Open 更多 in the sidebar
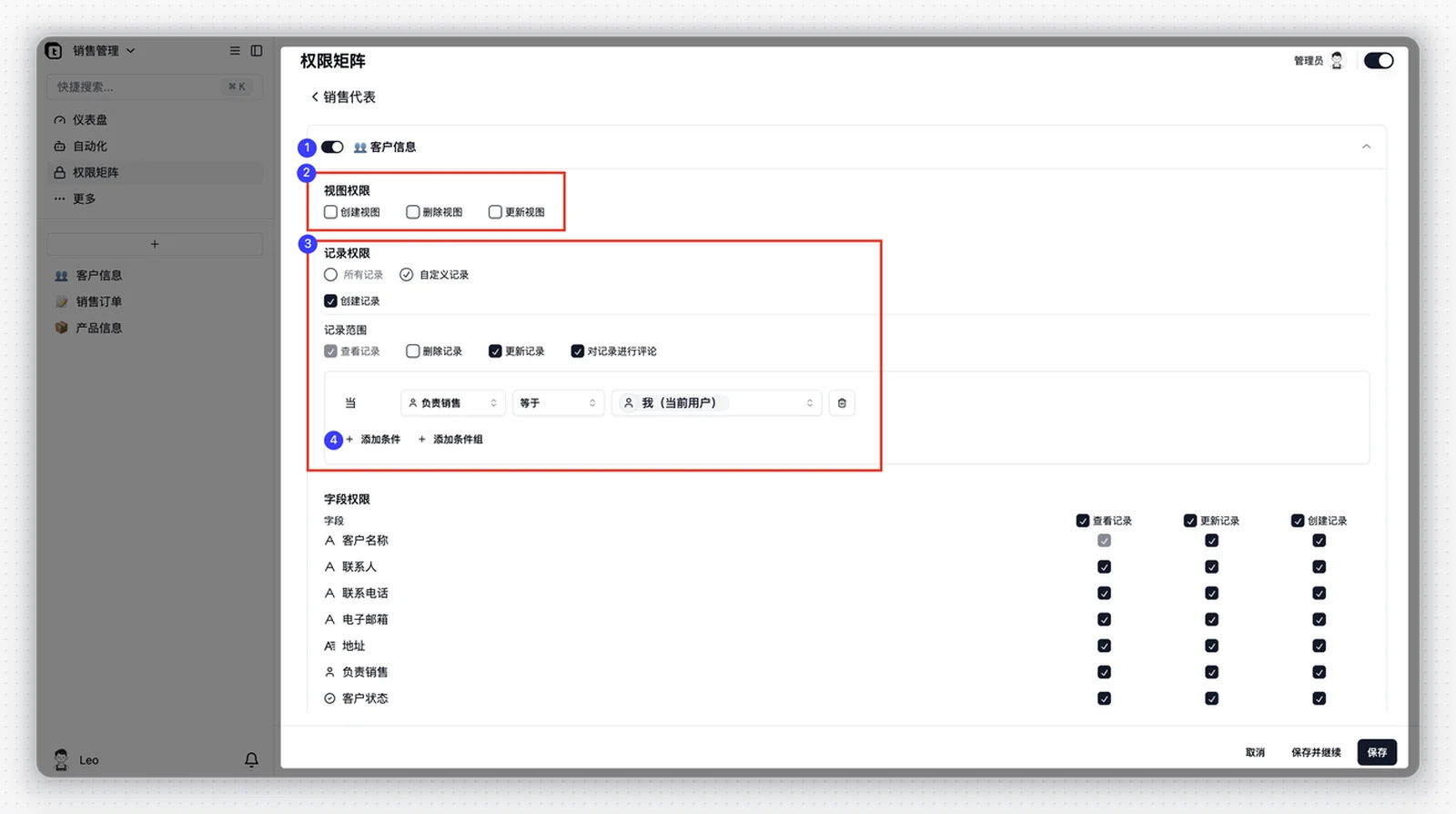 (155, 198)
